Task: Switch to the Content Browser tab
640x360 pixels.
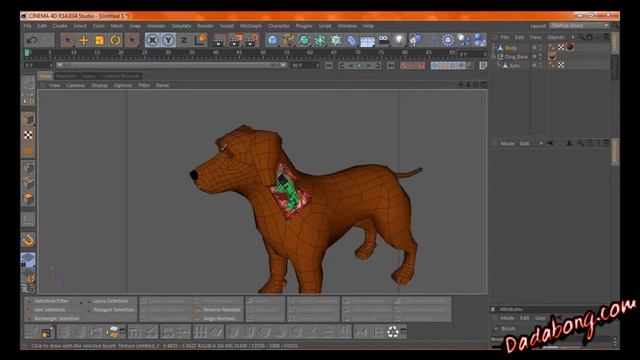Action: (120, 76)
